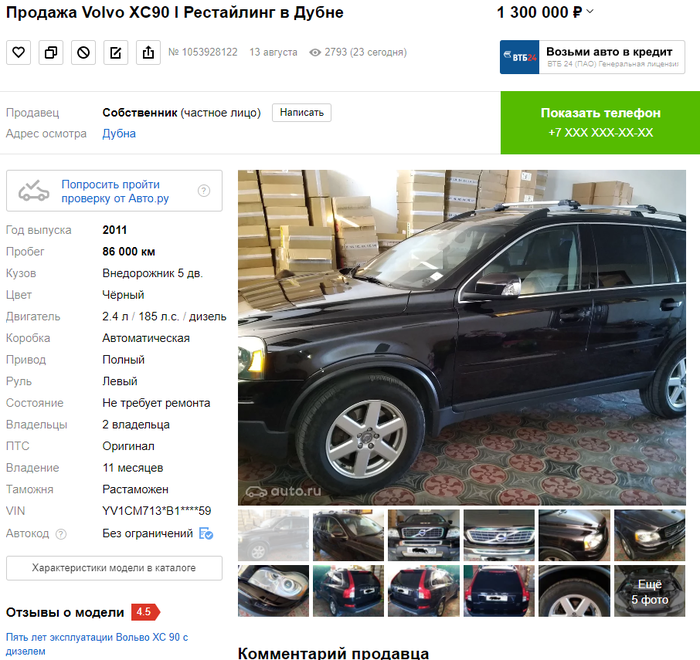Open help icon in Авто.ру check box
700x660 pixels.
[204, 191]
